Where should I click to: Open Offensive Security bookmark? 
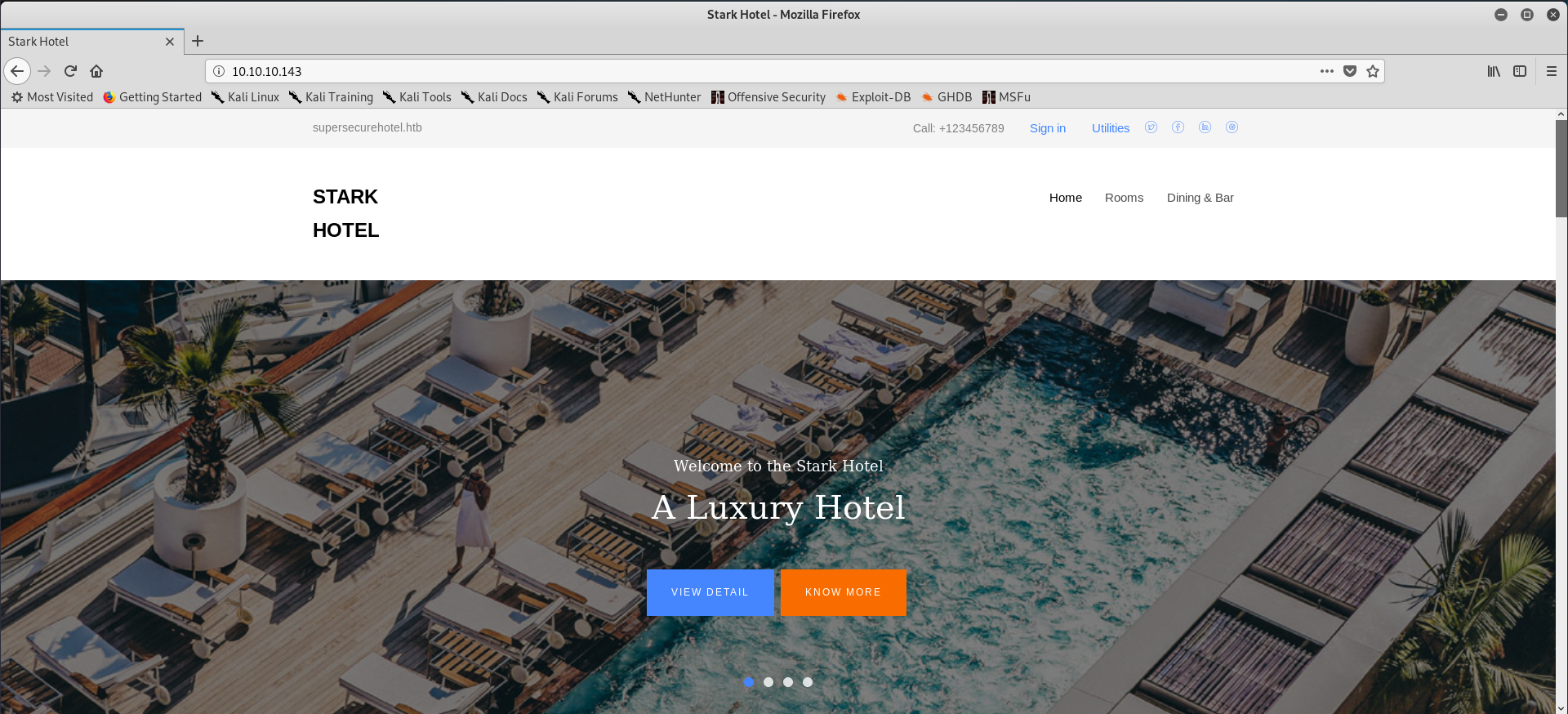click(768, 97)
